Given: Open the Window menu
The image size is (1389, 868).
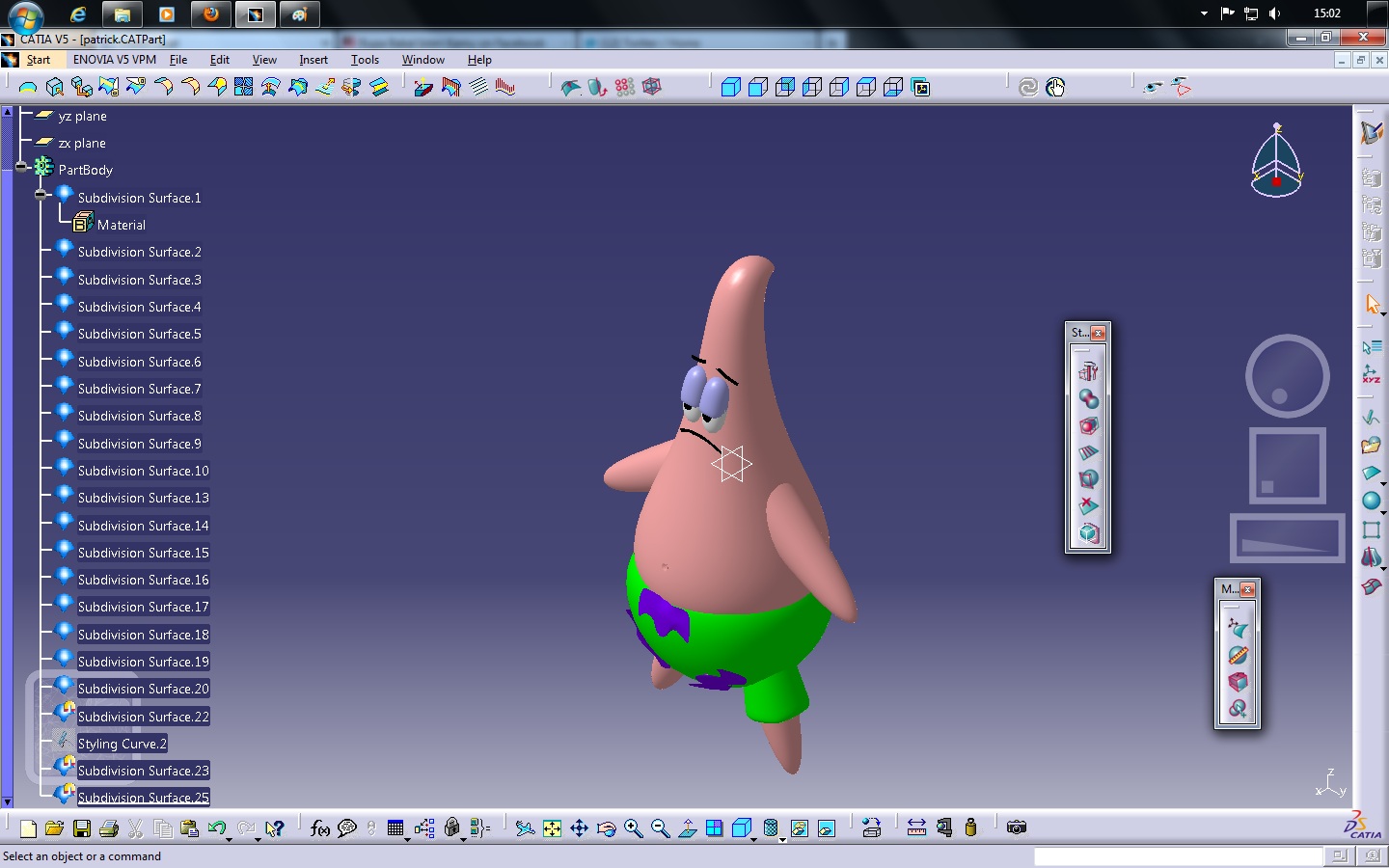Looking at the screenshot, I should 423,60.
